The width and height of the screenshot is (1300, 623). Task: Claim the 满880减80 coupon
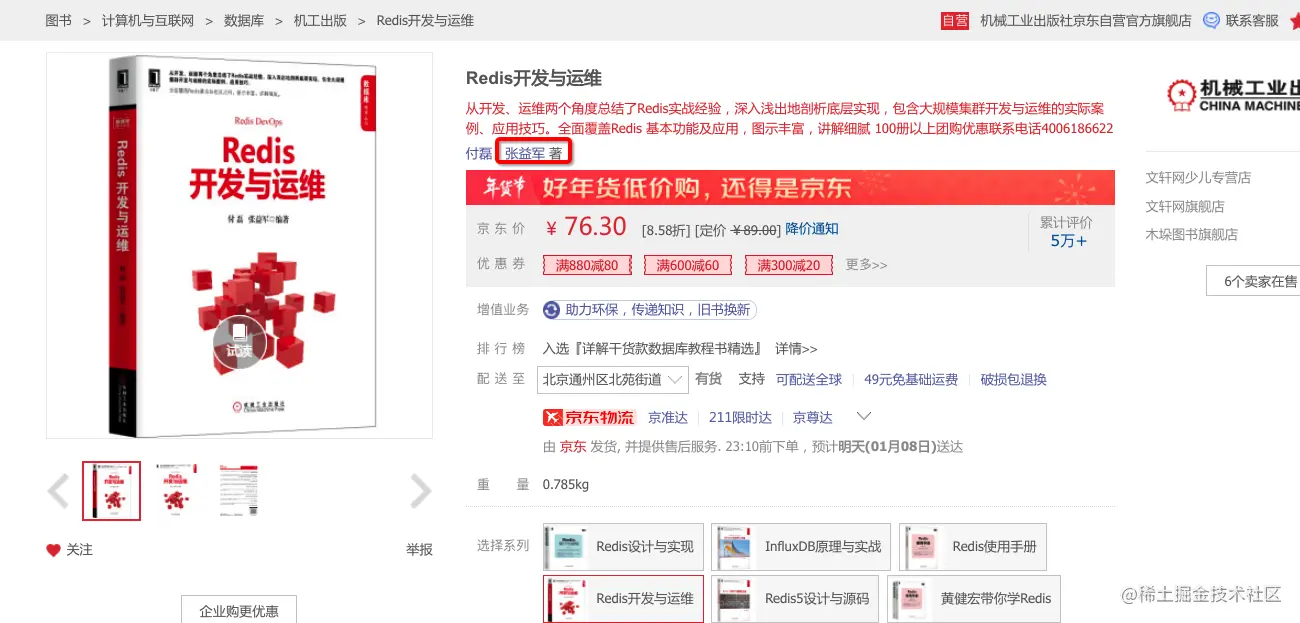[x=588, y=265]
